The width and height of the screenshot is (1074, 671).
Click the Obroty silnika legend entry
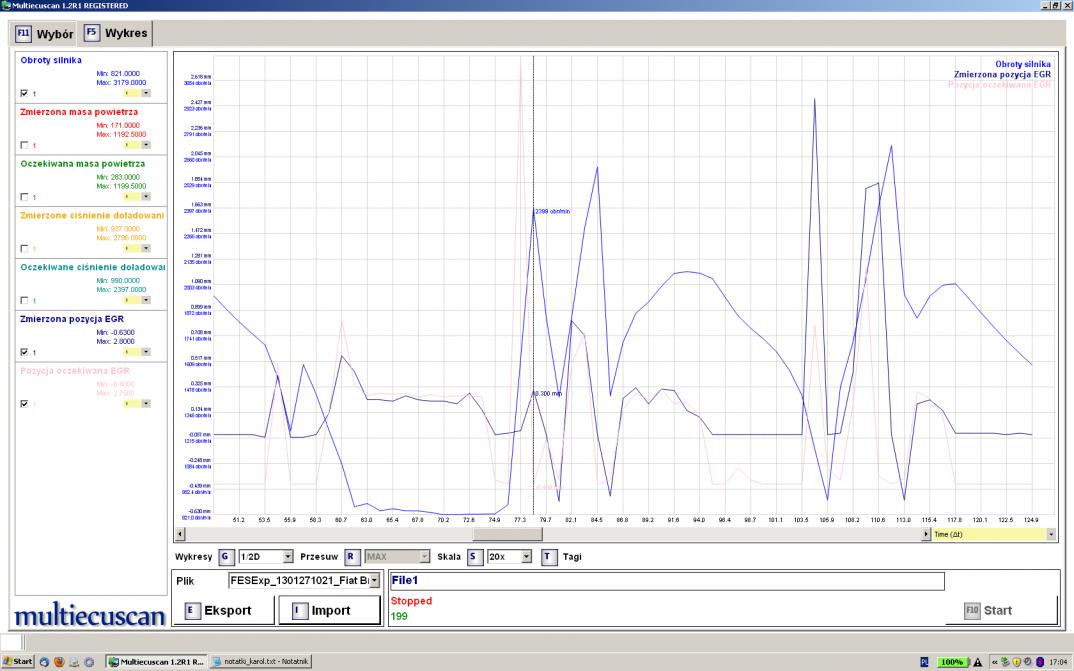1023,64
